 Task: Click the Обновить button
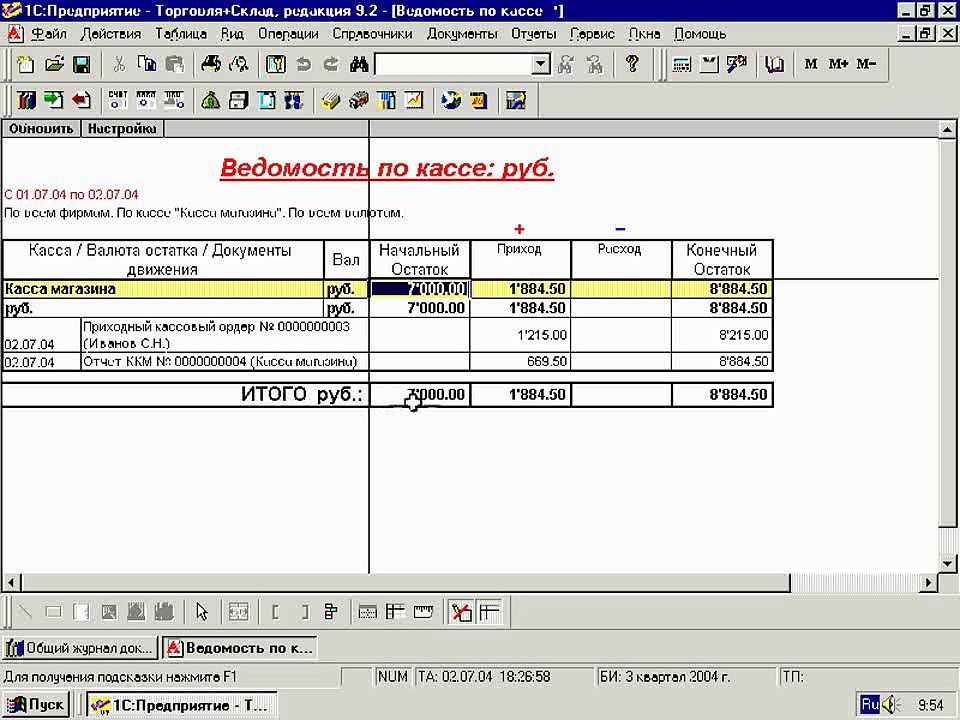41,129
